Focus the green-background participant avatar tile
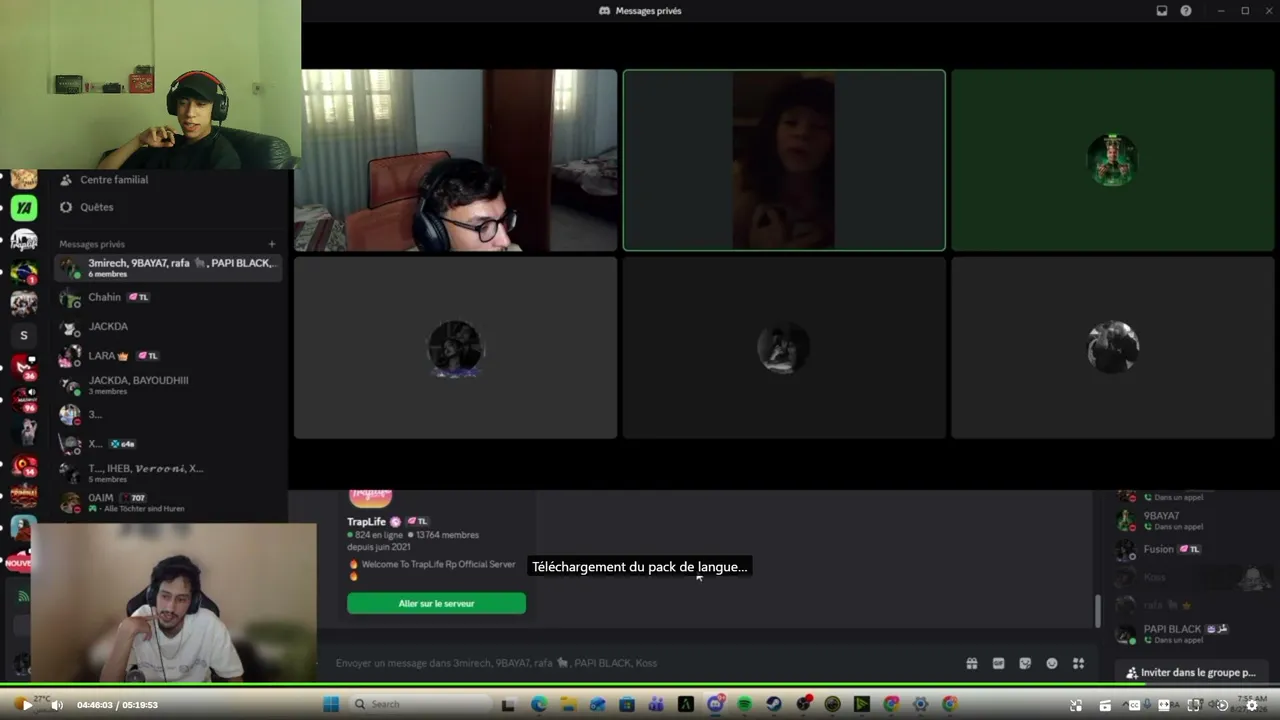Viewport: 1280px width, 720px height. (x=1113, y=160)
